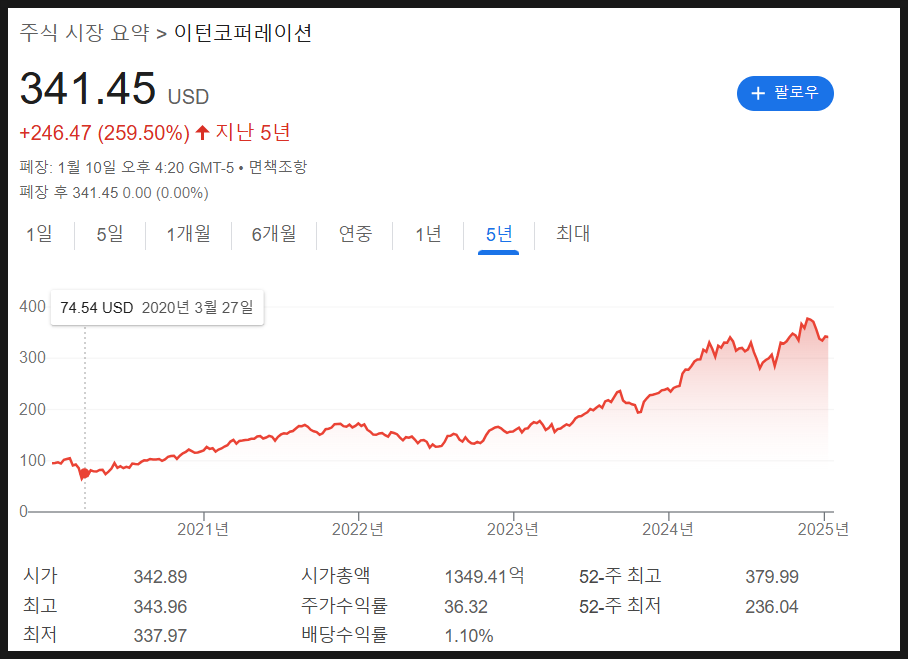Click the red data point on the chart

85,474
